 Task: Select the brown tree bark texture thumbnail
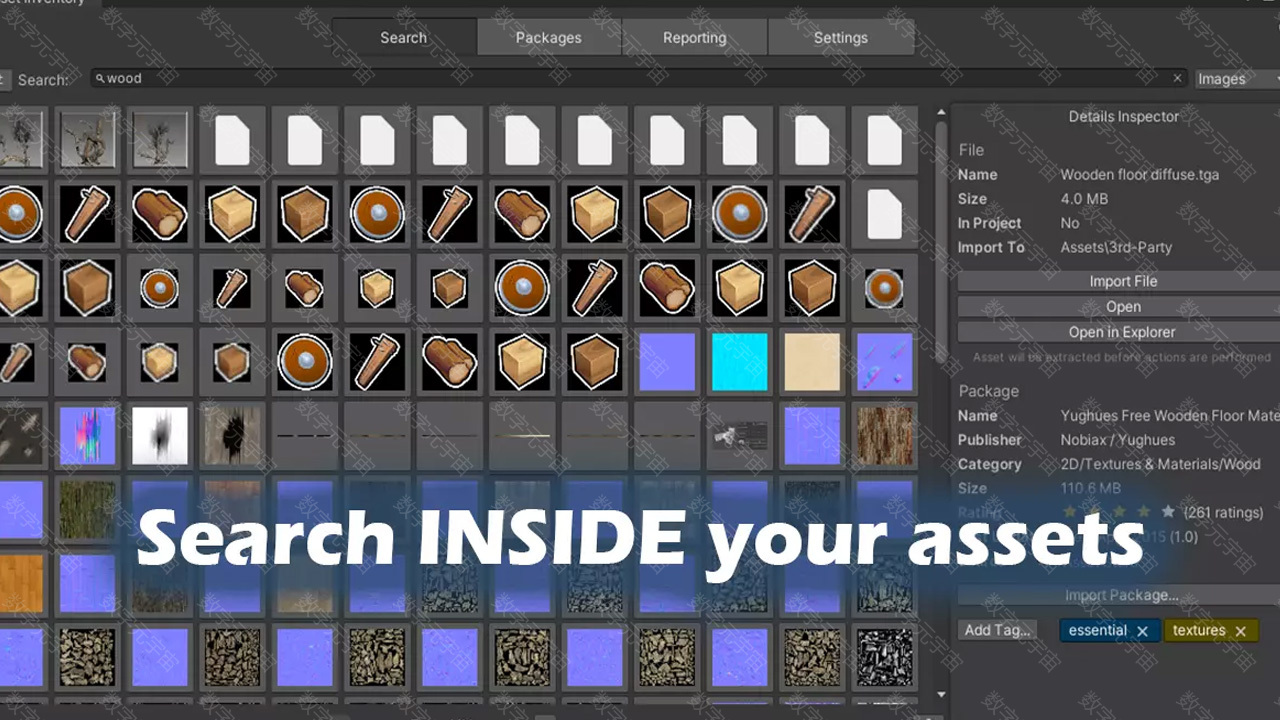(885, 435)
